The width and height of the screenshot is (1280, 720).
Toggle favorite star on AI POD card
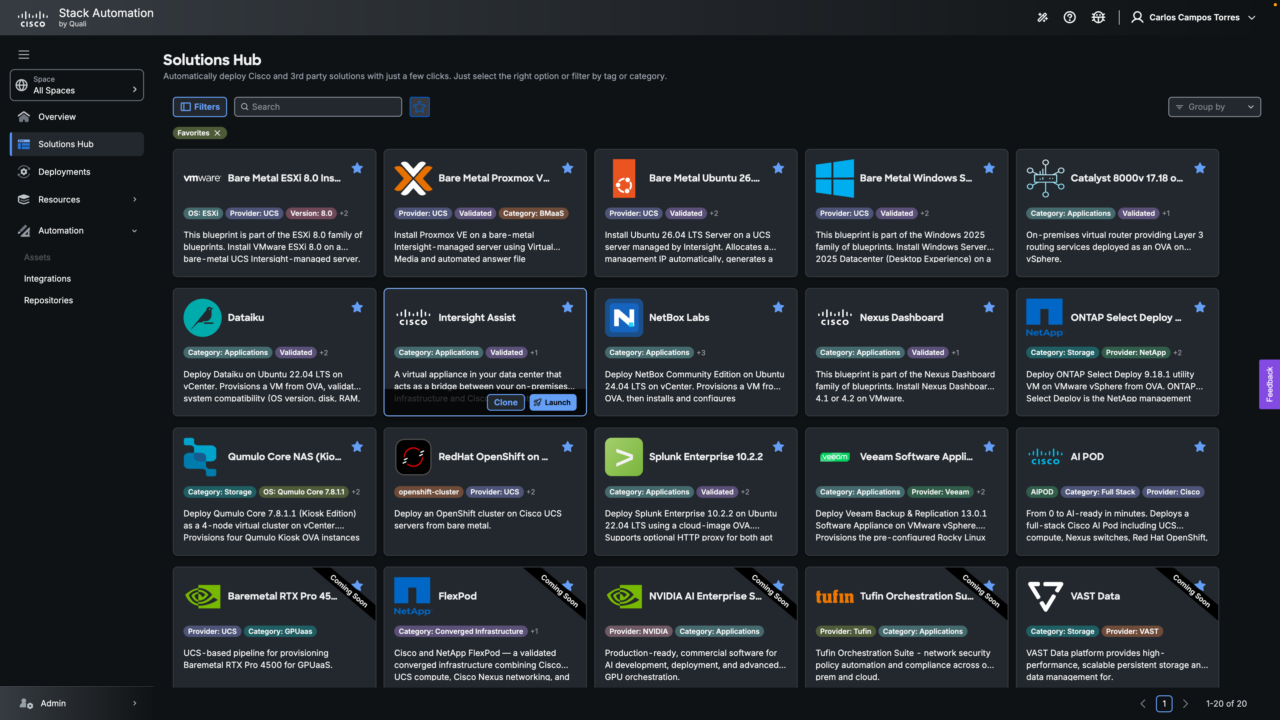click(1200, 447)
